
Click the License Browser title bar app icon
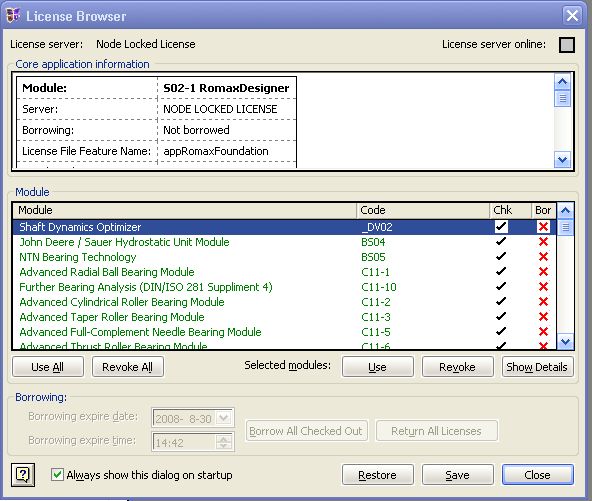point(13,15)
